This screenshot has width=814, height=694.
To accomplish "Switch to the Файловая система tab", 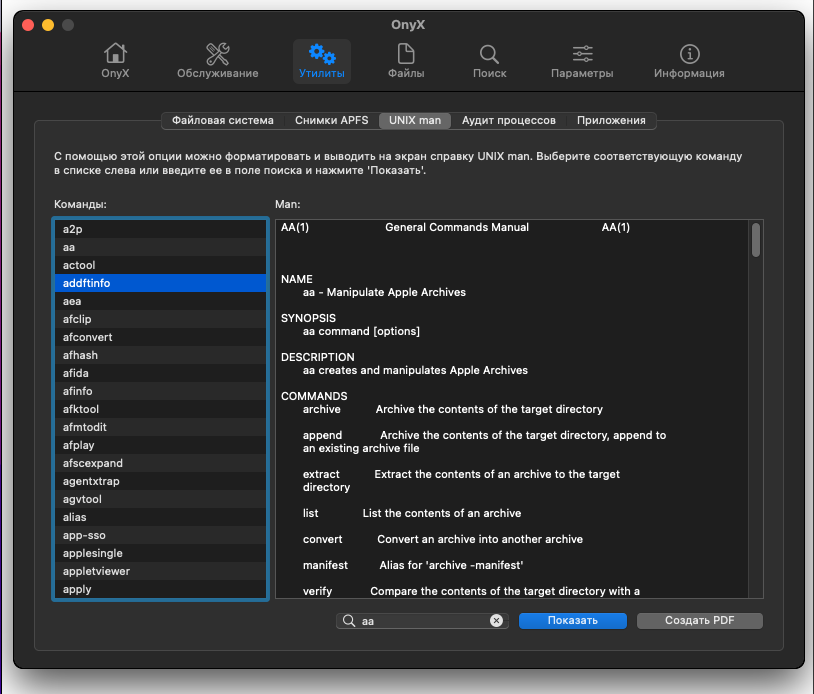I will 223,120.
